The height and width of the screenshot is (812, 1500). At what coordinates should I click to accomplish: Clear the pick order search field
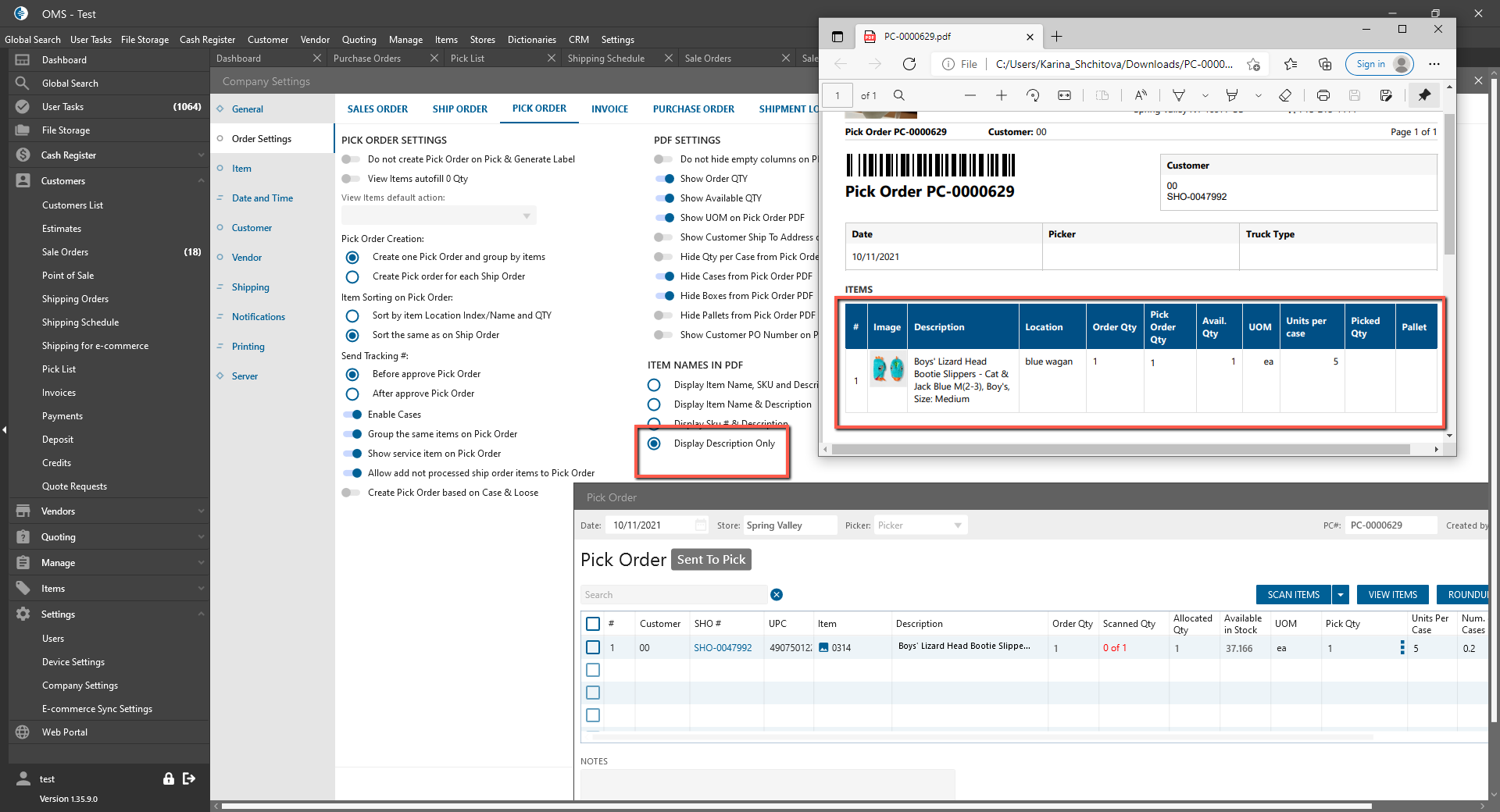click(777, 595)
